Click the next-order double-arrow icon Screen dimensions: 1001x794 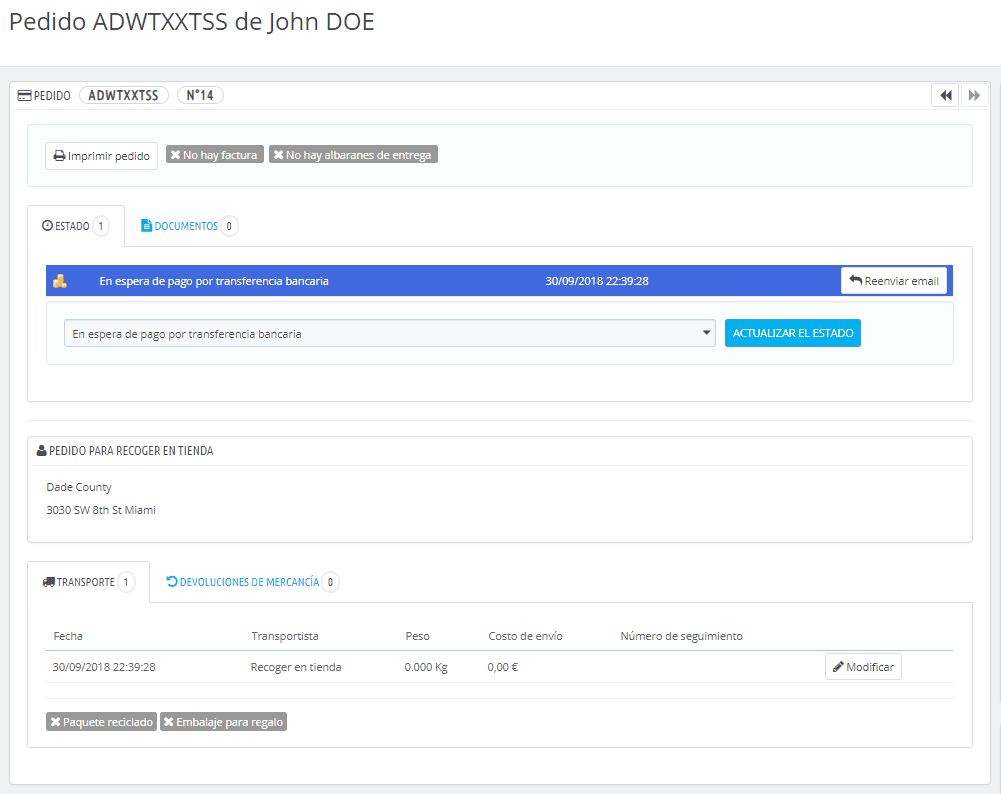coord(974,94)
